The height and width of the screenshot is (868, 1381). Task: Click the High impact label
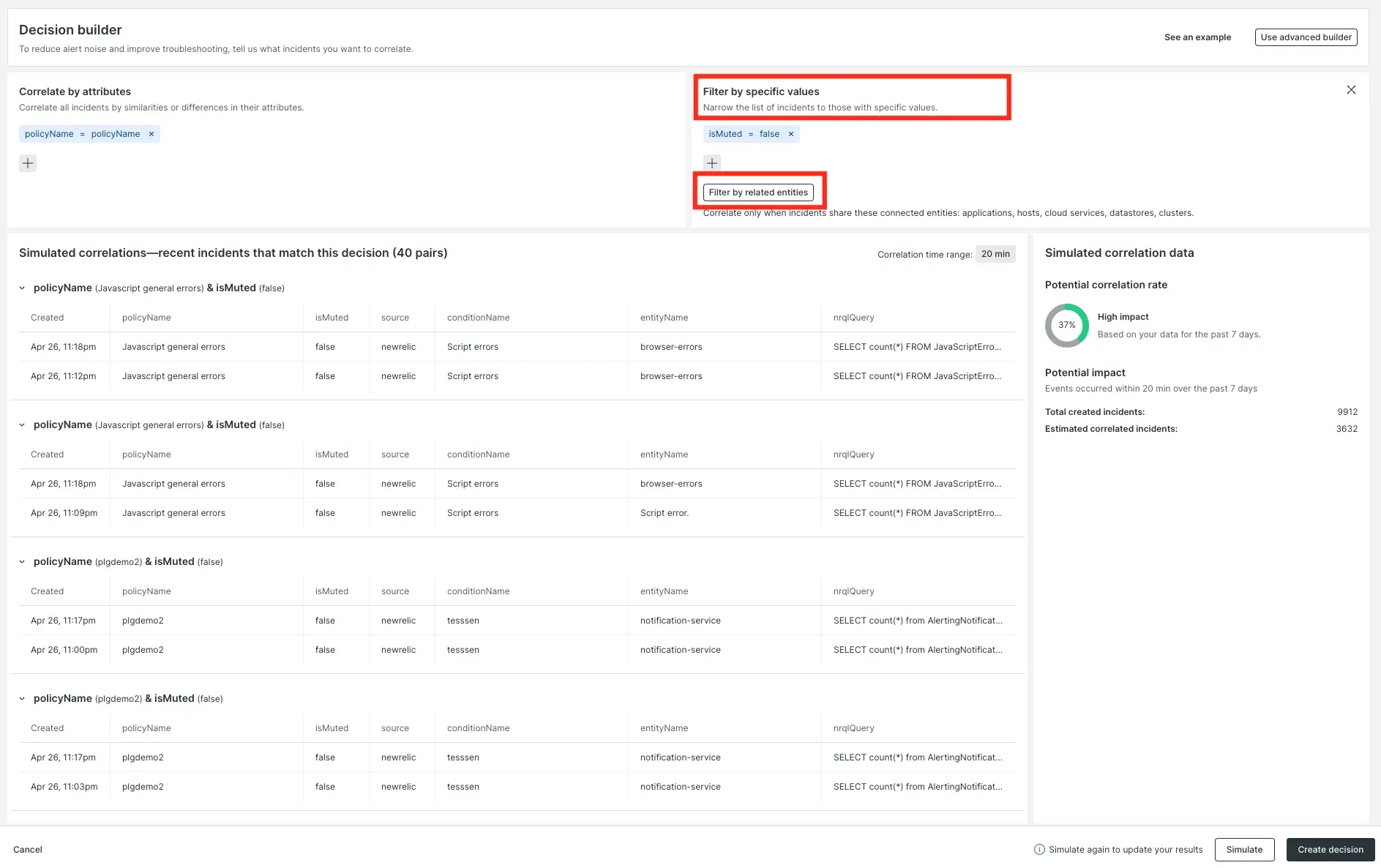pos(1123,317)
